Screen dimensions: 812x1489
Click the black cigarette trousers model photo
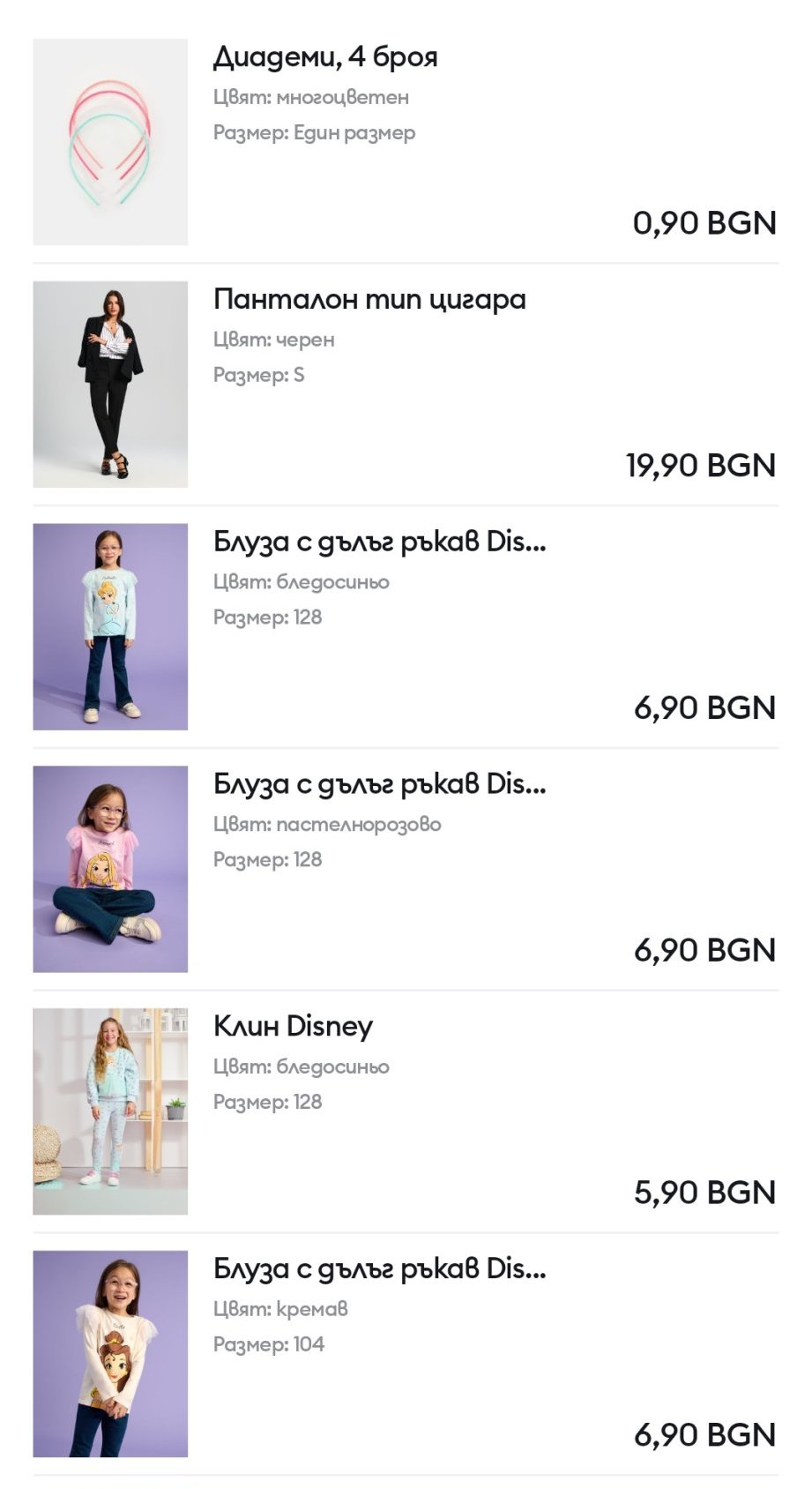click(110, 384)
